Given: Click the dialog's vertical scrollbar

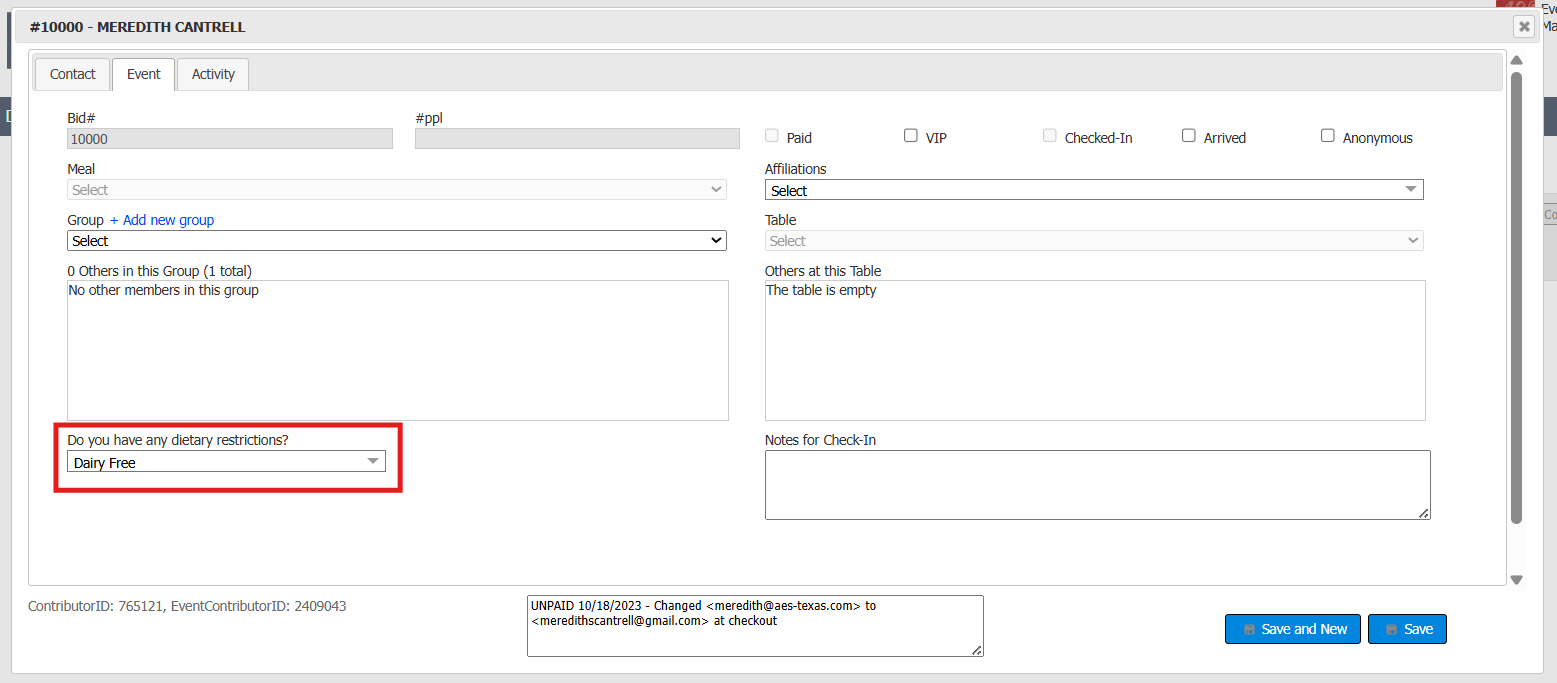Looking at the screenshot, I should (x=1516, y=300).
